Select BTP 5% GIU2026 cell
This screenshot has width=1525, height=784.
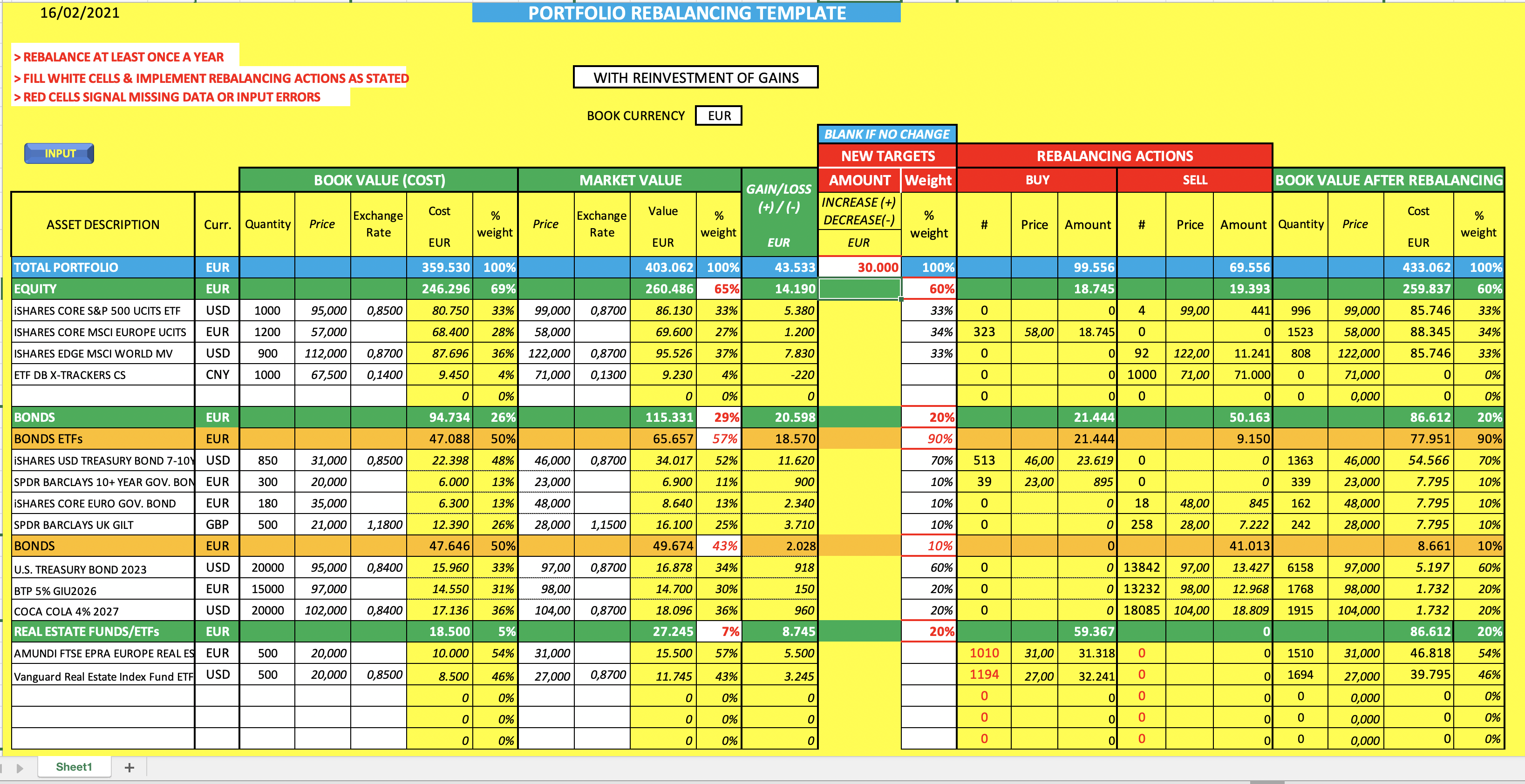[x=103, y=589]
